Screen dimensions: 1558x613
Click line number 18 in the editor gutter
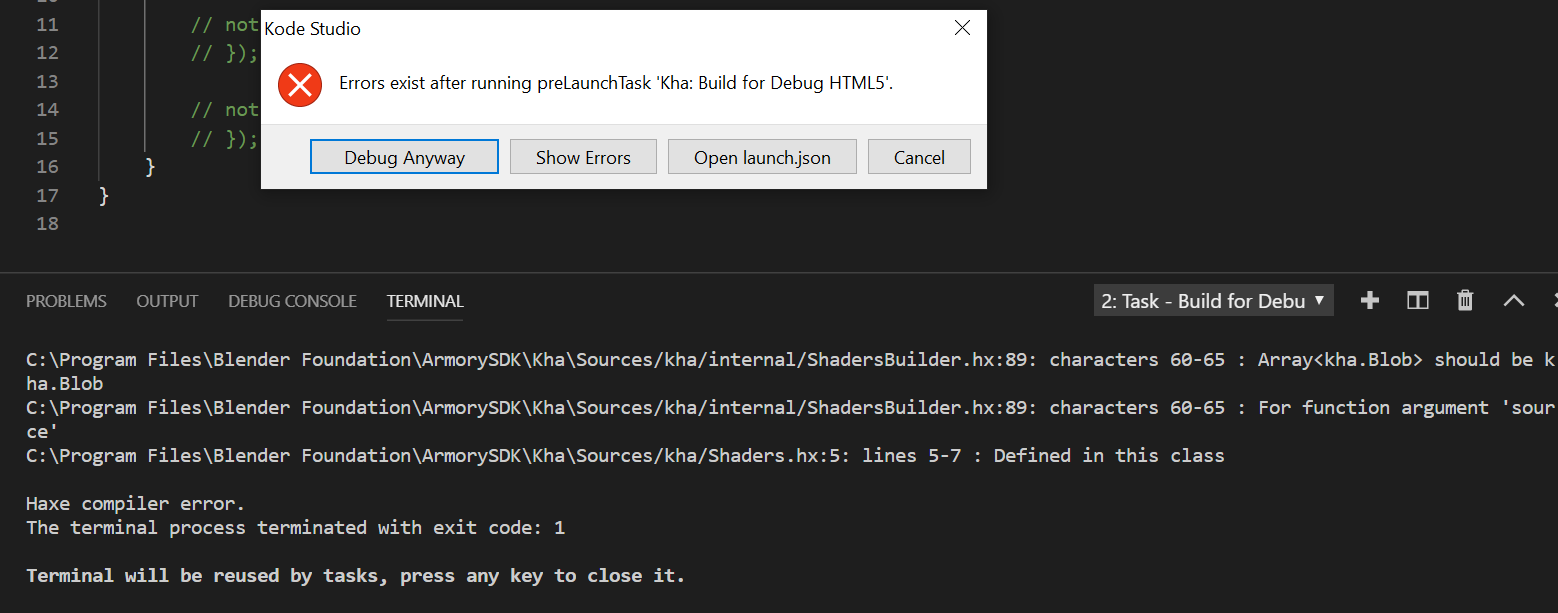coord(47,223)
